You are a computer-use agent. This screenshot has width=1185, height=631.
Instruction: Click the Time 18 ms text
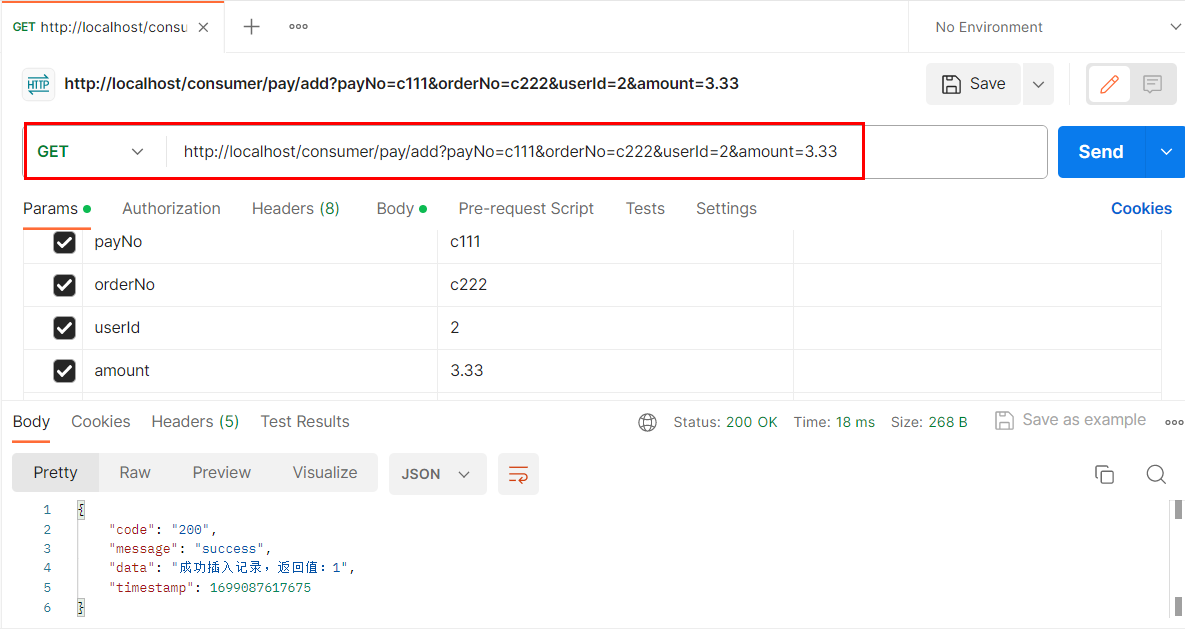[x=834, y=422]
